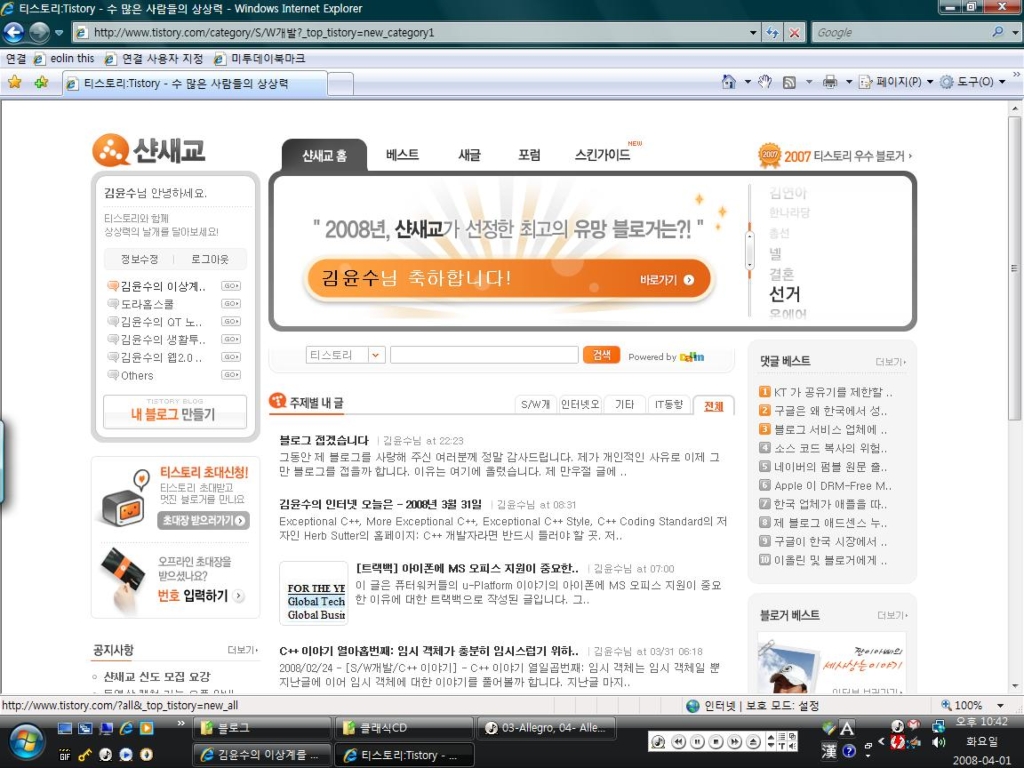The height and width of the screenshot is (768, 1024).
Task: Click the 로그아웃 button
Action: pyautogui.click(x=210, y=259)
